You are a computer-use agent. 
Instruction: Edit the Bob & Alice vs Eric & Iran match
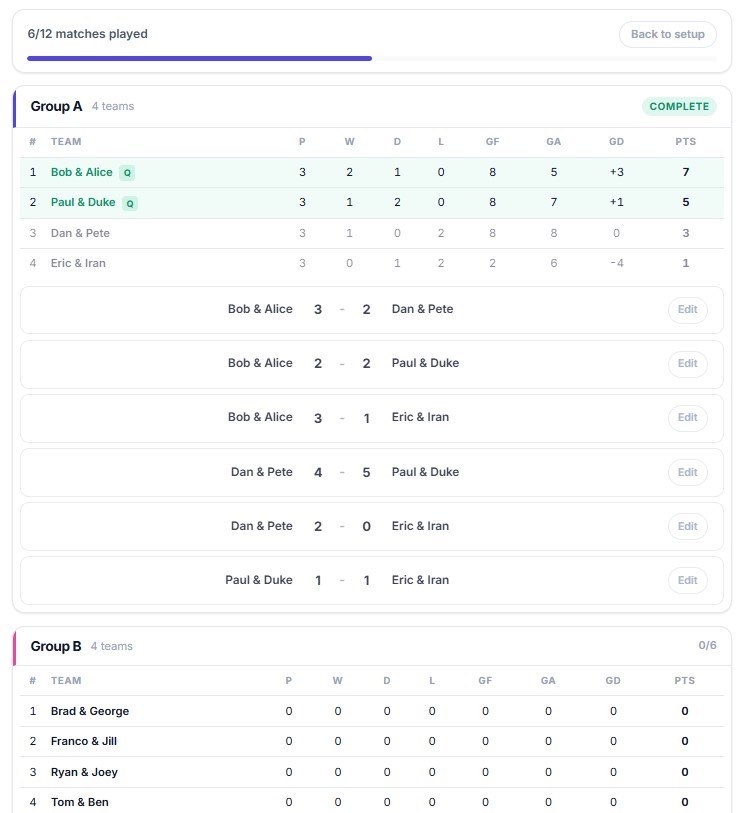tap(687, 418)
